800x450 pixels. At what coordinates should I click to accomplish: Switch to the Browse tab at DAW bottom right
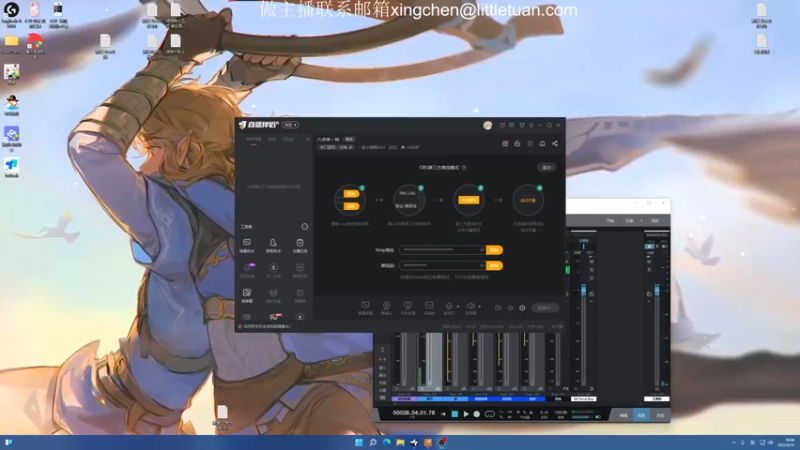[660, 415]
